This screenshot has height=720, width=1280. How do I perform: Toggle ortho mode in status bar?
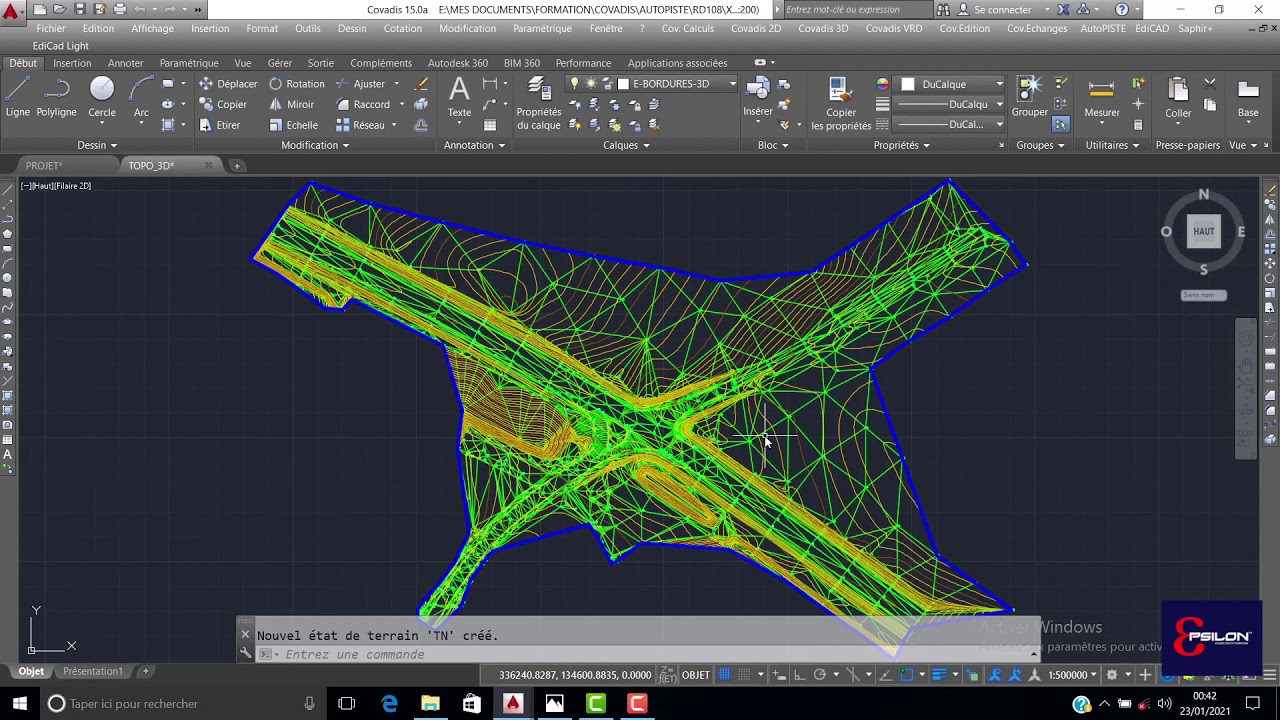pyautogui.click(x=800, y=675)
